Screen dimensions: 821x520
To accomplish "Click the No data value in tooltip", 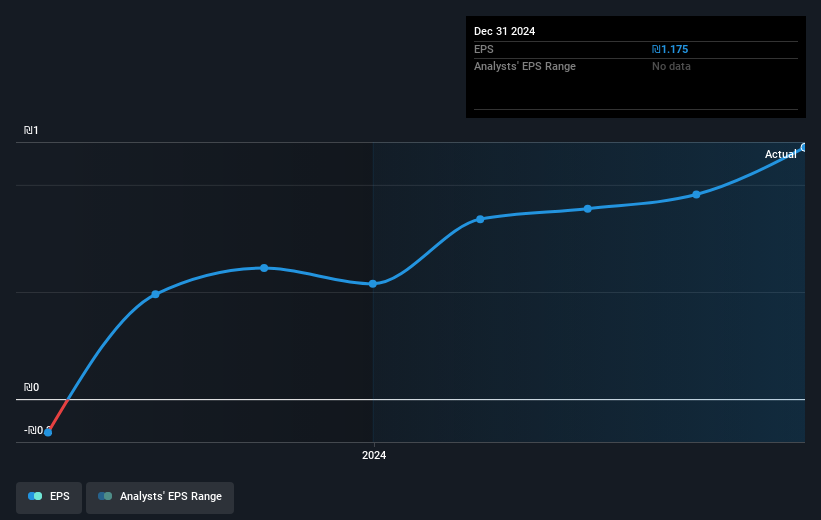I will tap(671, 67).
